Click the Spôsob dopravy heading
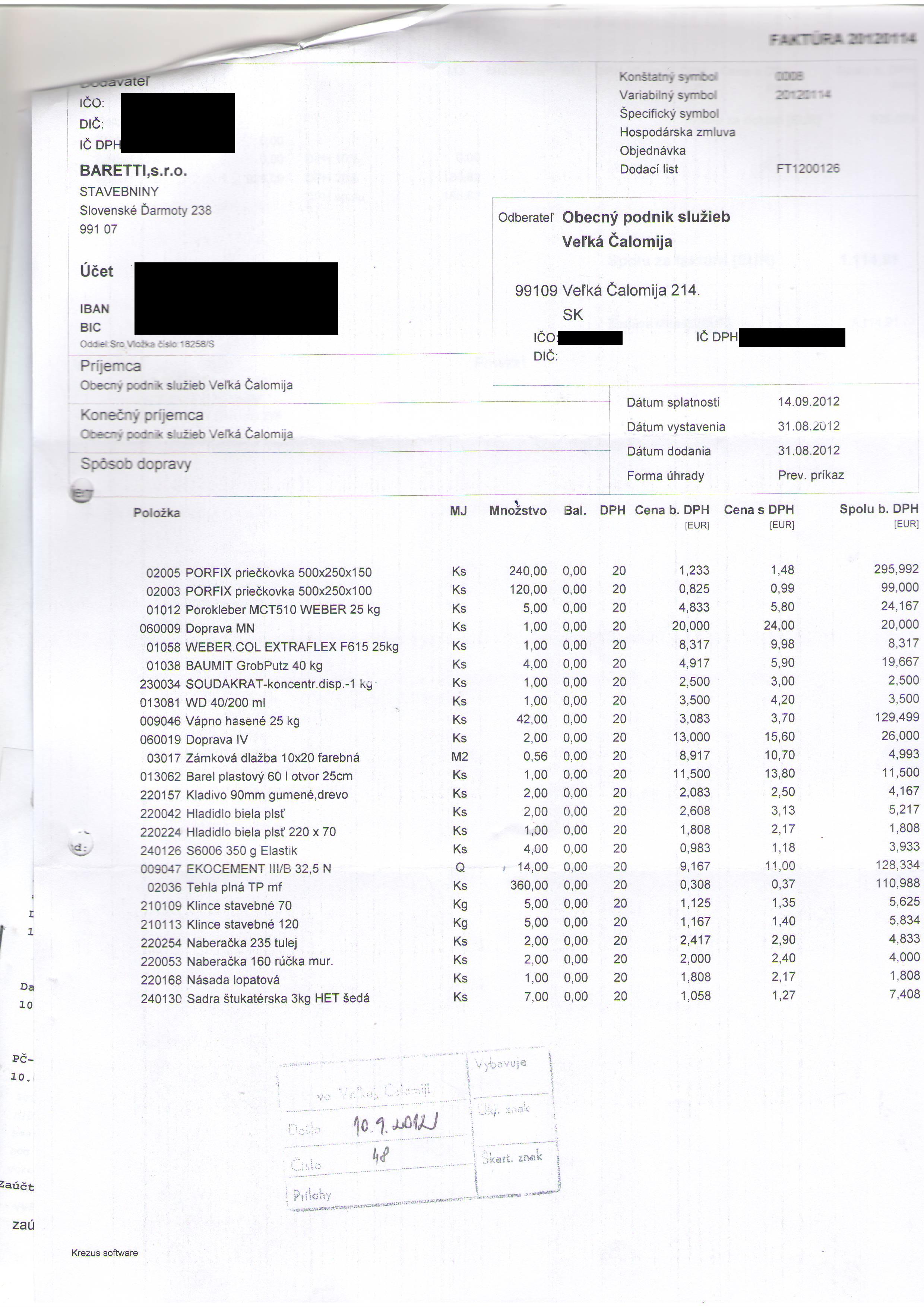 (x=135, y=464)
